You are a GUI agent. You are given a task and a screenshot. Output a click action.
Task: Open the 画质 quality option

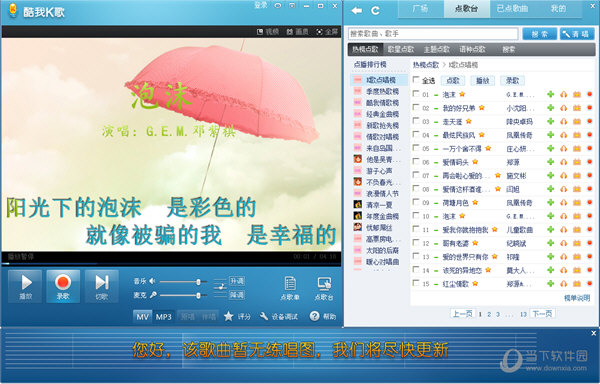[297, 32]
